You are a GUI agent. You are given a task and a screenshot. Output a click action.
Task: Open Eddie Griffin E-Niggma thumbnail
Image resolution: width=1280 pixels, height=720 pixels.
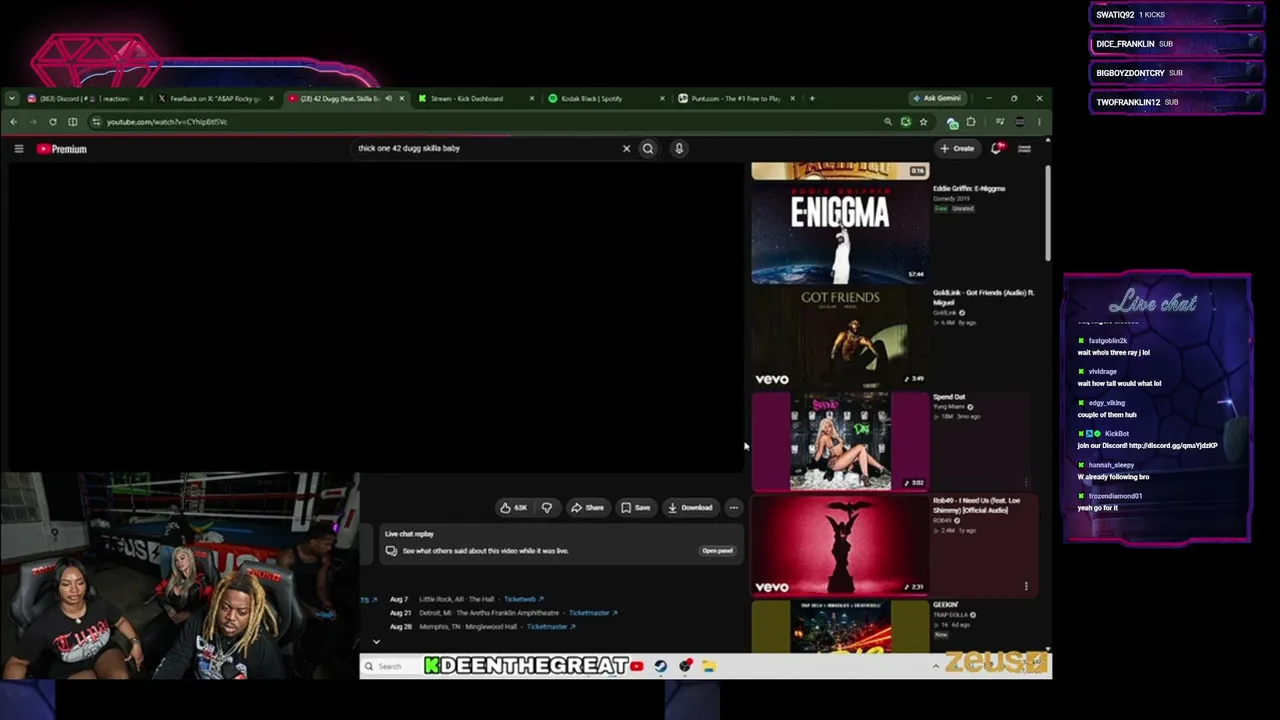[840, 233]
